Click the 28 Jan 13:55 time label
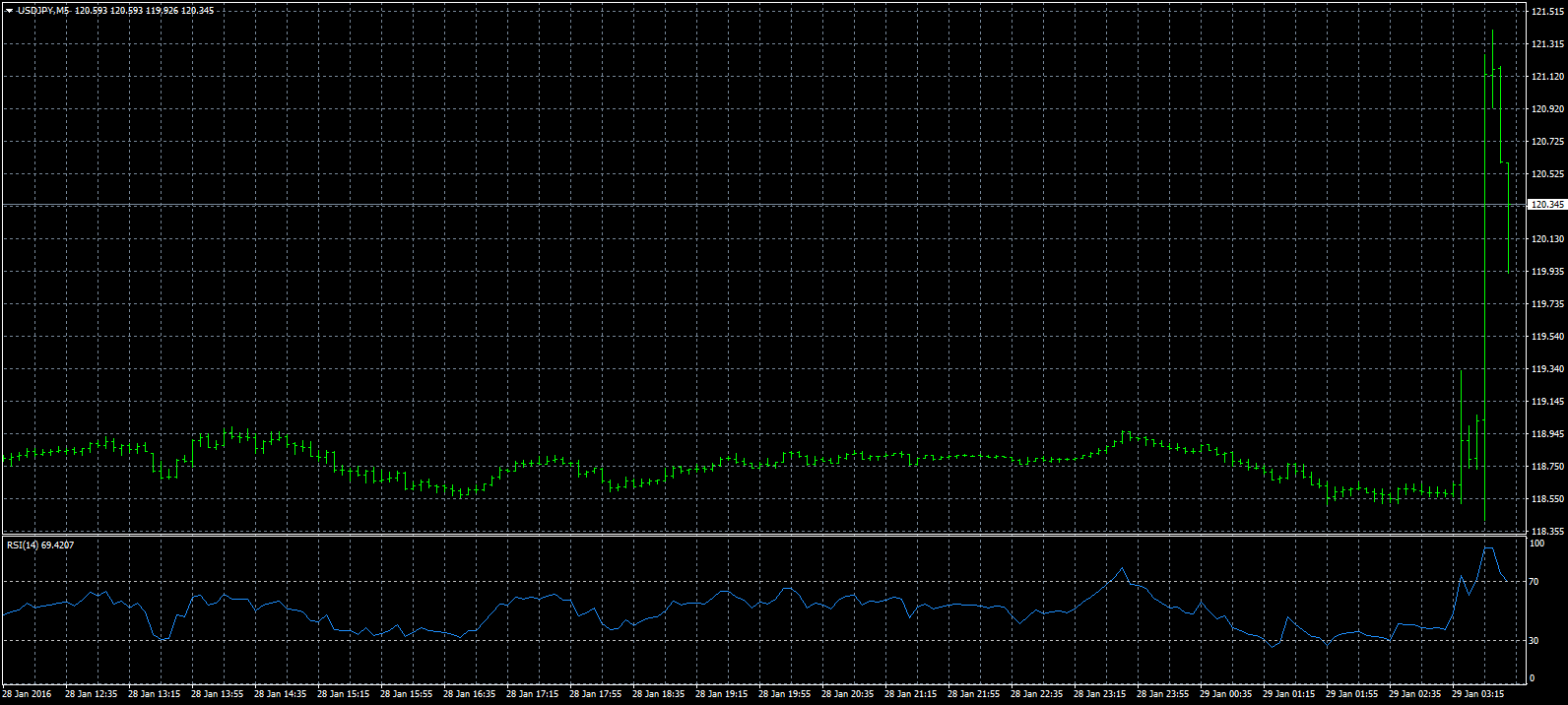The image size is (1568, 705). tap(218, 694)
